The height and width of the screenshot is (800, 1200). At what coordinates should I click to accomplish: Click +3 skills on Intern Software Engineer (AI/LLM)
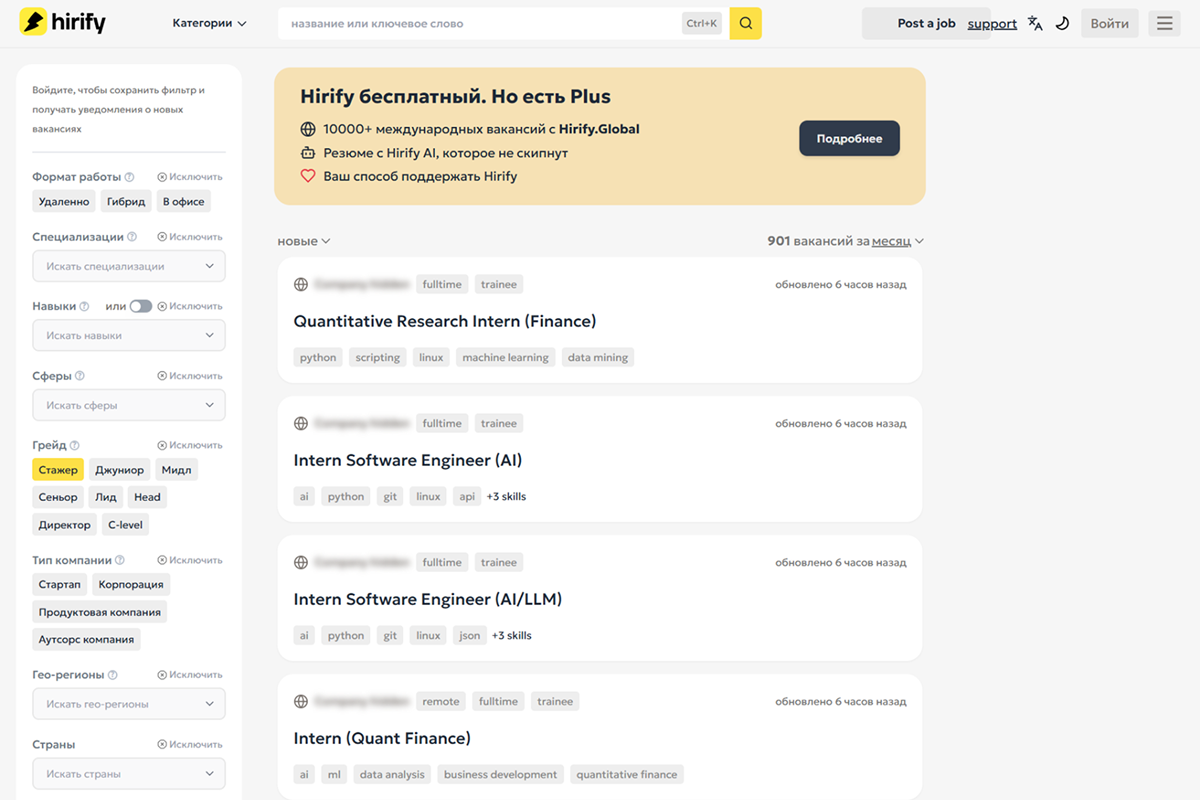(x=512, y=635)
